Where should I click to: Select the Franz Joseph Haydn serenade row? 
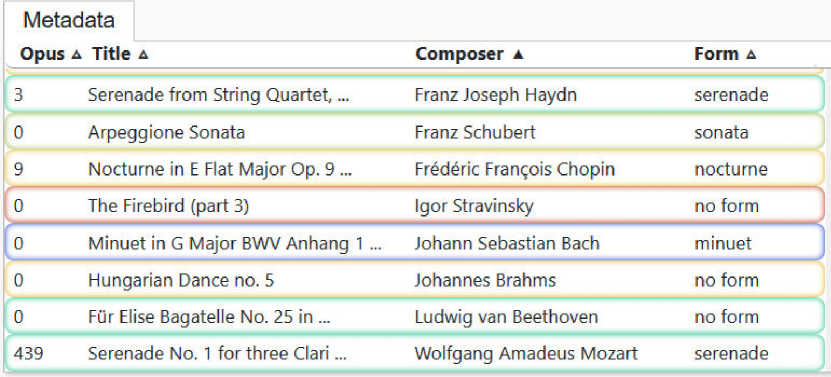(x=414, y=94)
